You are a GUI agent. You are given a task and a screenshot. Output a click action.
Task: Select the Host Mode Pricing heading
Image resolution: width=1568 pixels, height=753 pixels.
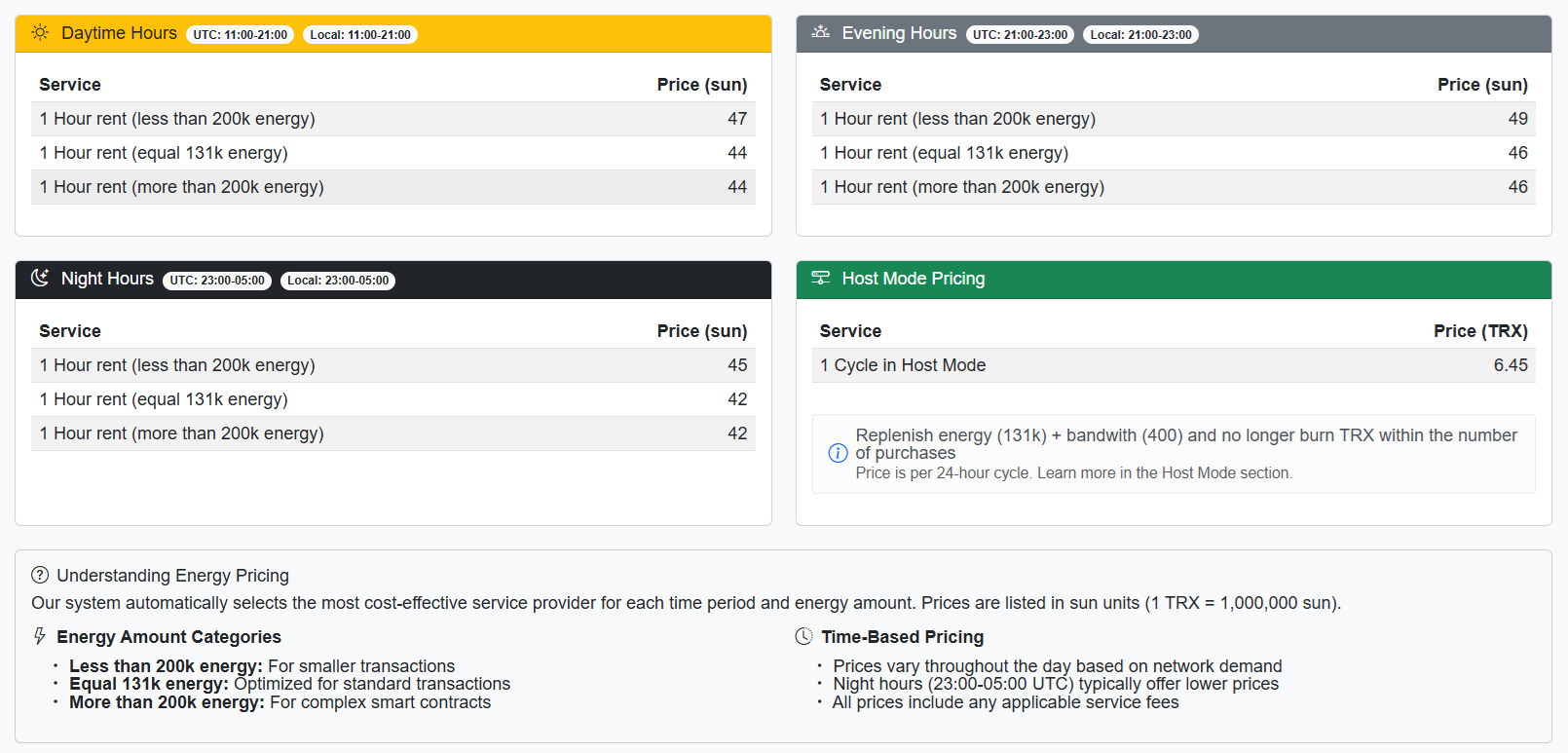point(914,279)
